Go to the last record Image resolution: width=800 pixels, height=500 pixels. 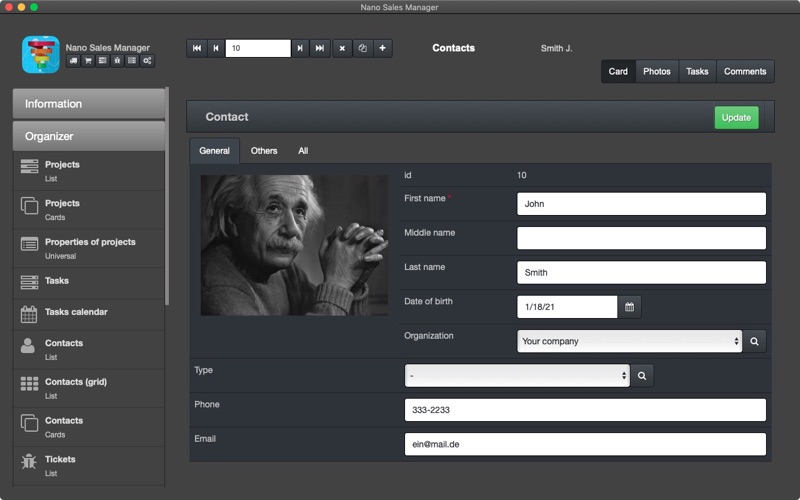pyautogui.click(x=320, y=48)
